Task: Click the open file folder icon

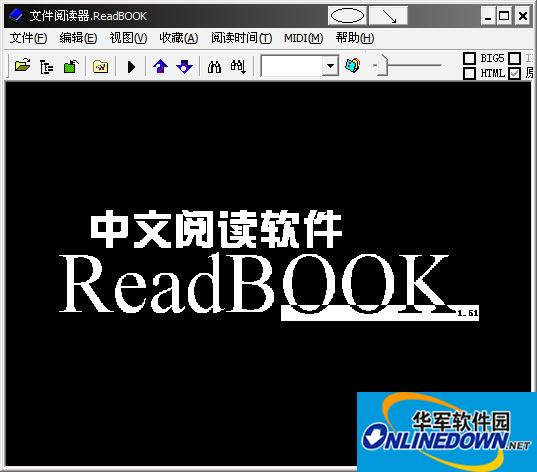Action: pyautogui.click(x=22, y=66)
